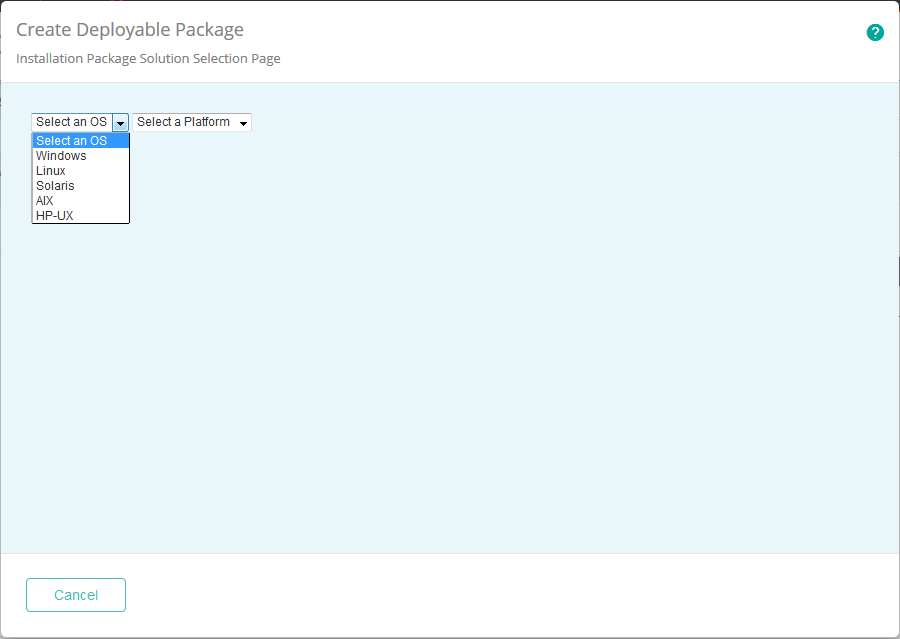
Task: Click the highlighted Select an OS list entry
Action: click(x=72, y=141)
